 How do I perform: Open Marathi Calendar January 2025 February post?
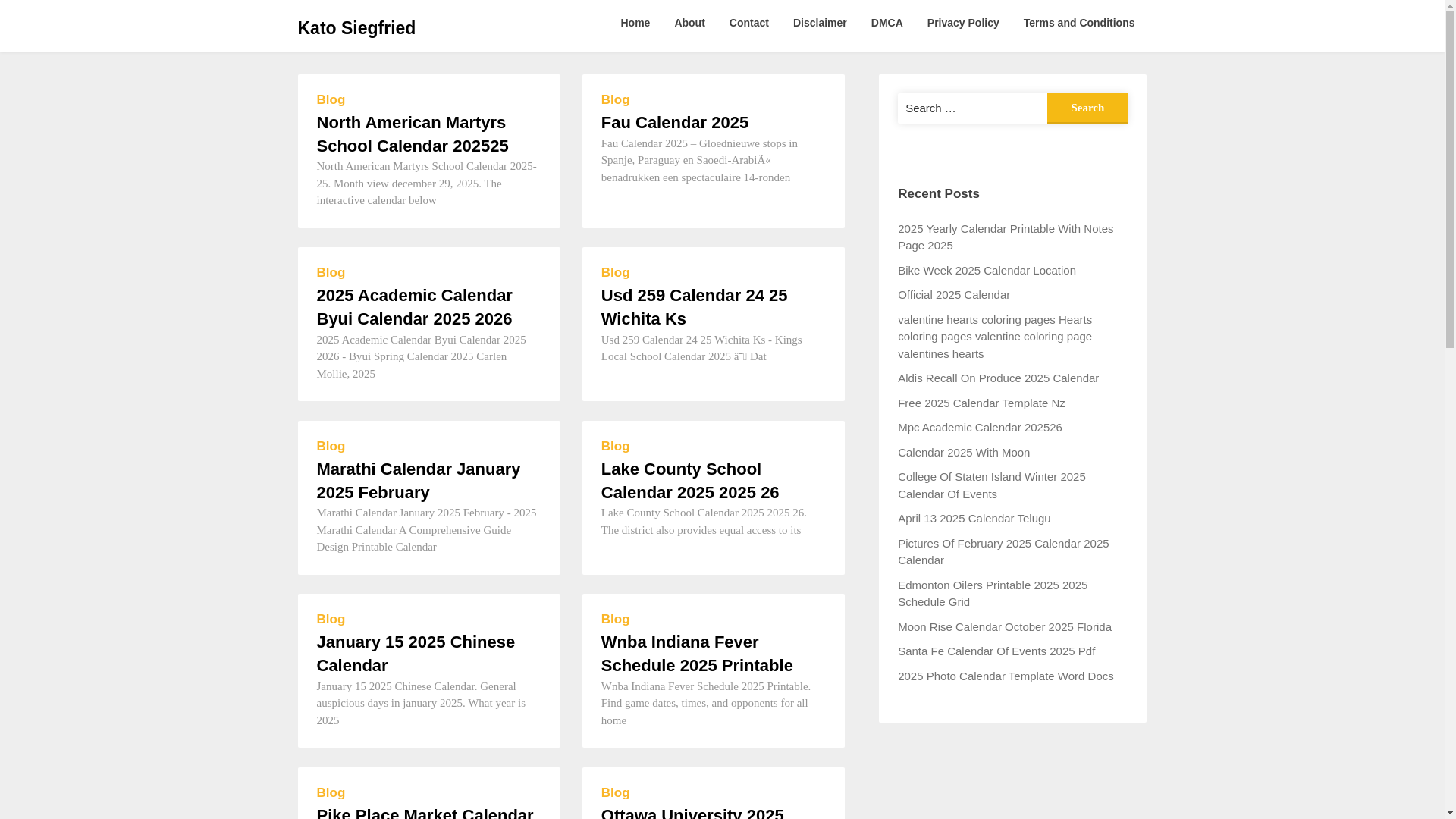[x=418, y=480]
